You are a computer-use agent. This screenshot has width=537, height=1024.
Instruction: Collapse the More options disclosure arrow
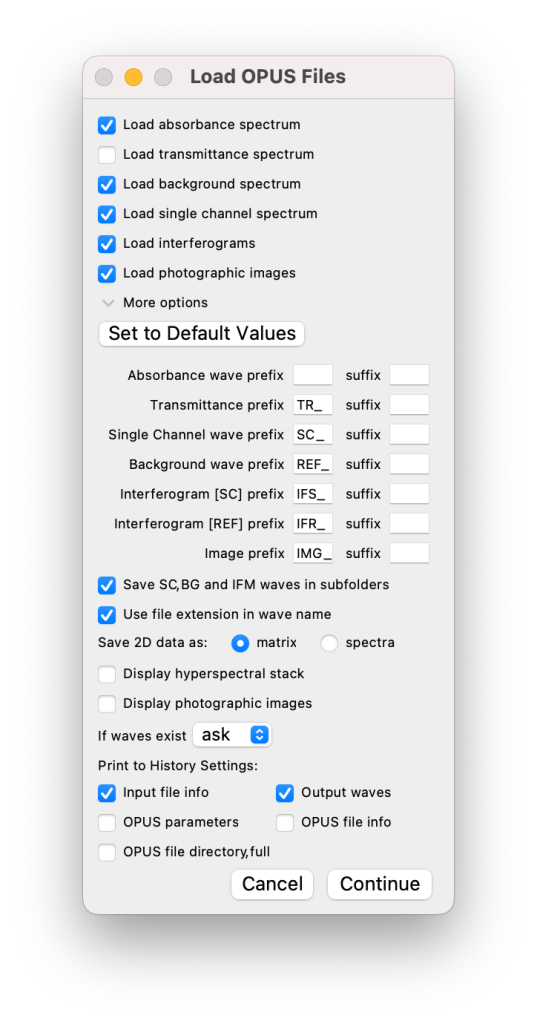108,303
